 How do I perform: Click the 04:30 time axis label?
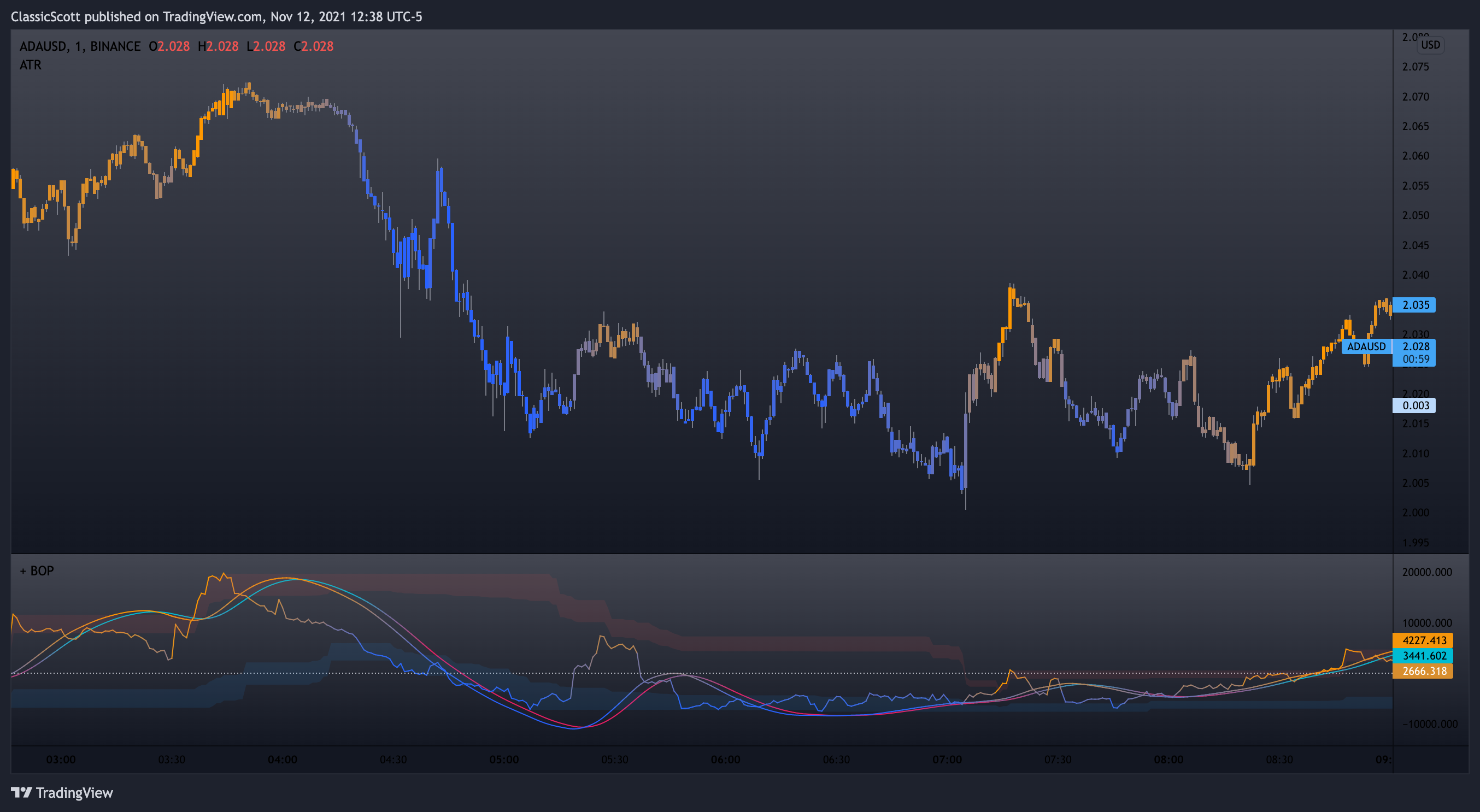click(394, 759)
